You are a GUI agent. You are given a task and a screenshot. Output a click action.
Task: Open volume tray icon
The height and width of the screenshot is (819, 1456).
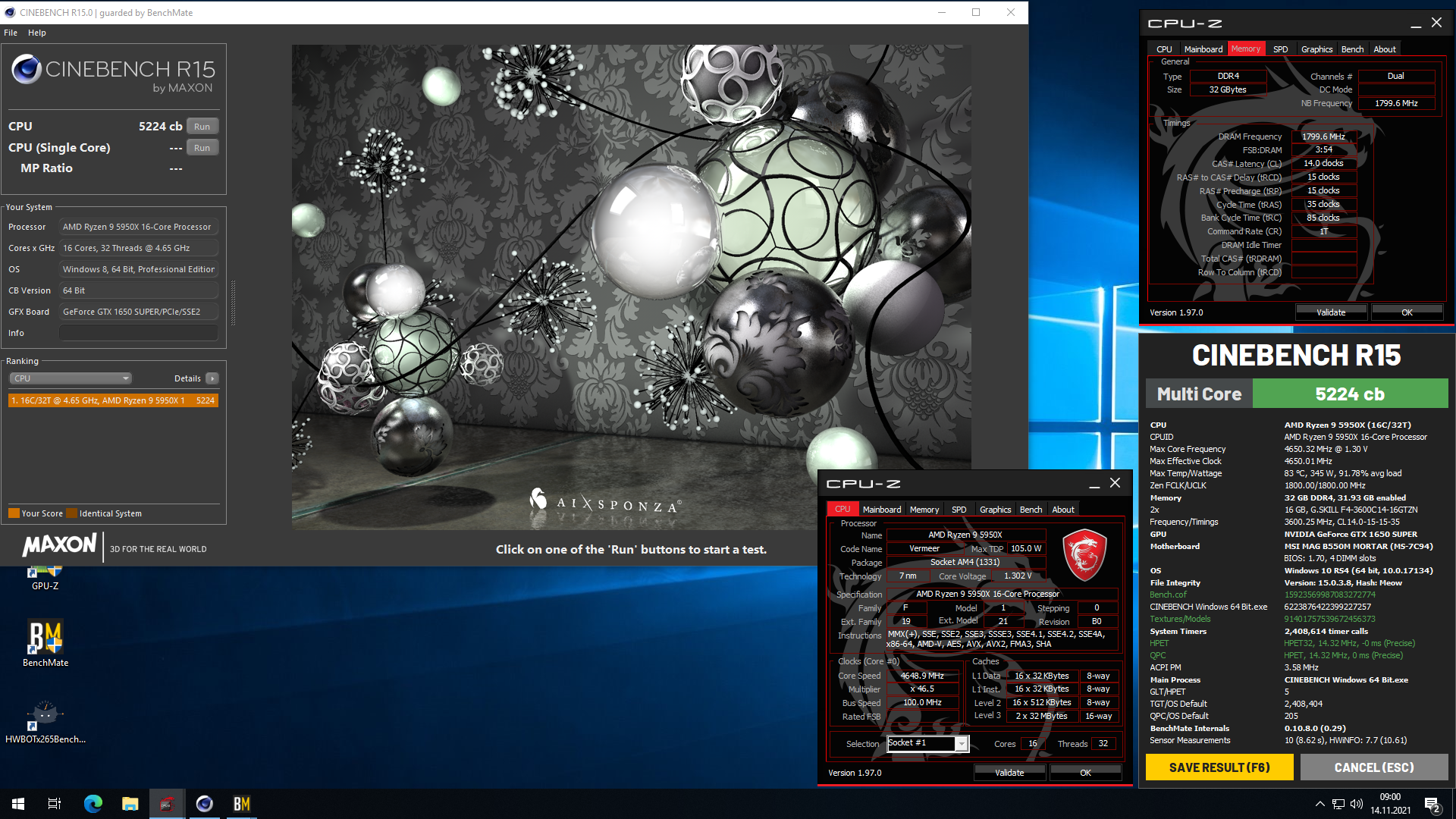point(1357,804)
